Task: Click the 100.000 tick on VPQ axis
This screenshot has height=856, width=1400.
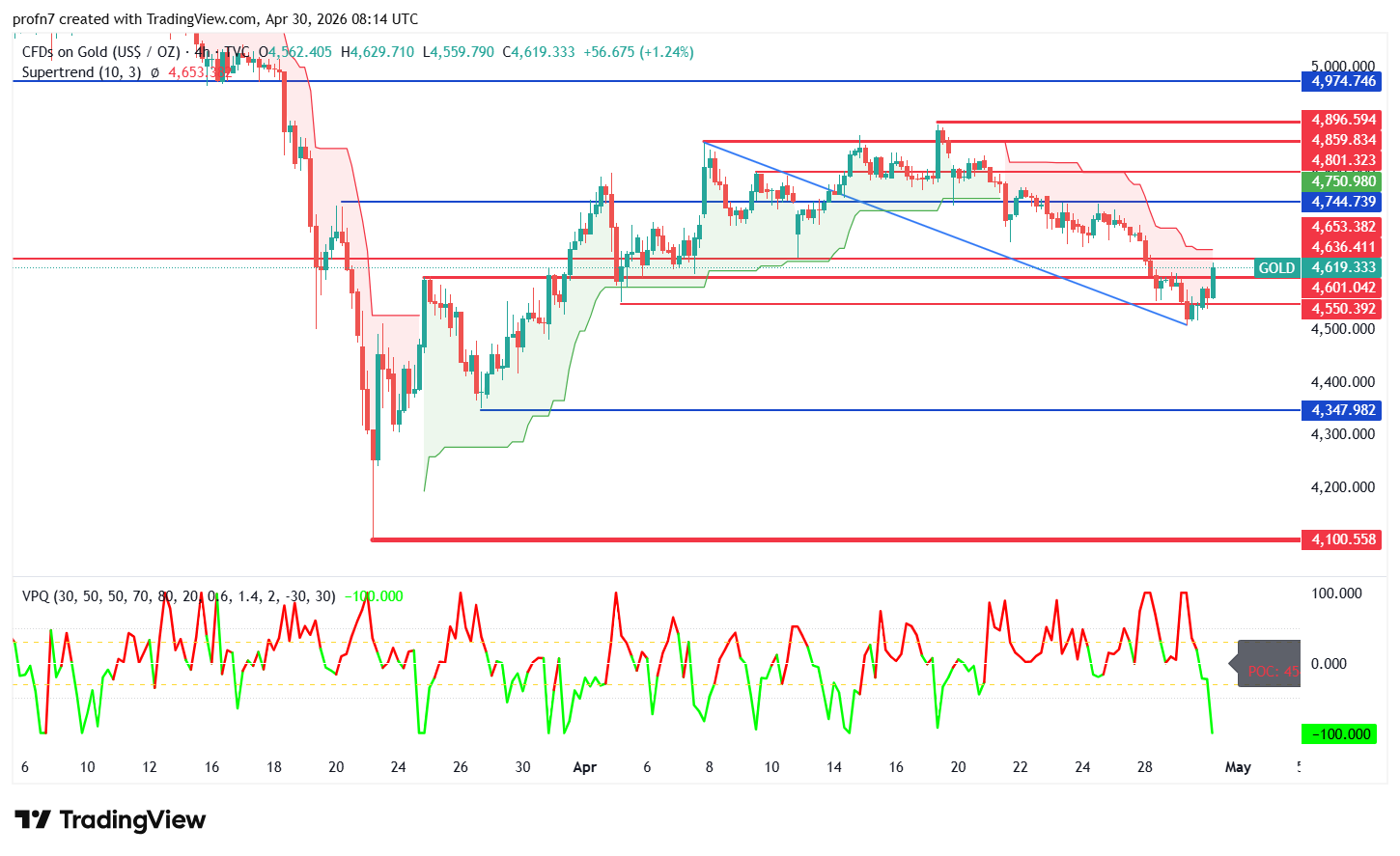Action: point(1336,594)
